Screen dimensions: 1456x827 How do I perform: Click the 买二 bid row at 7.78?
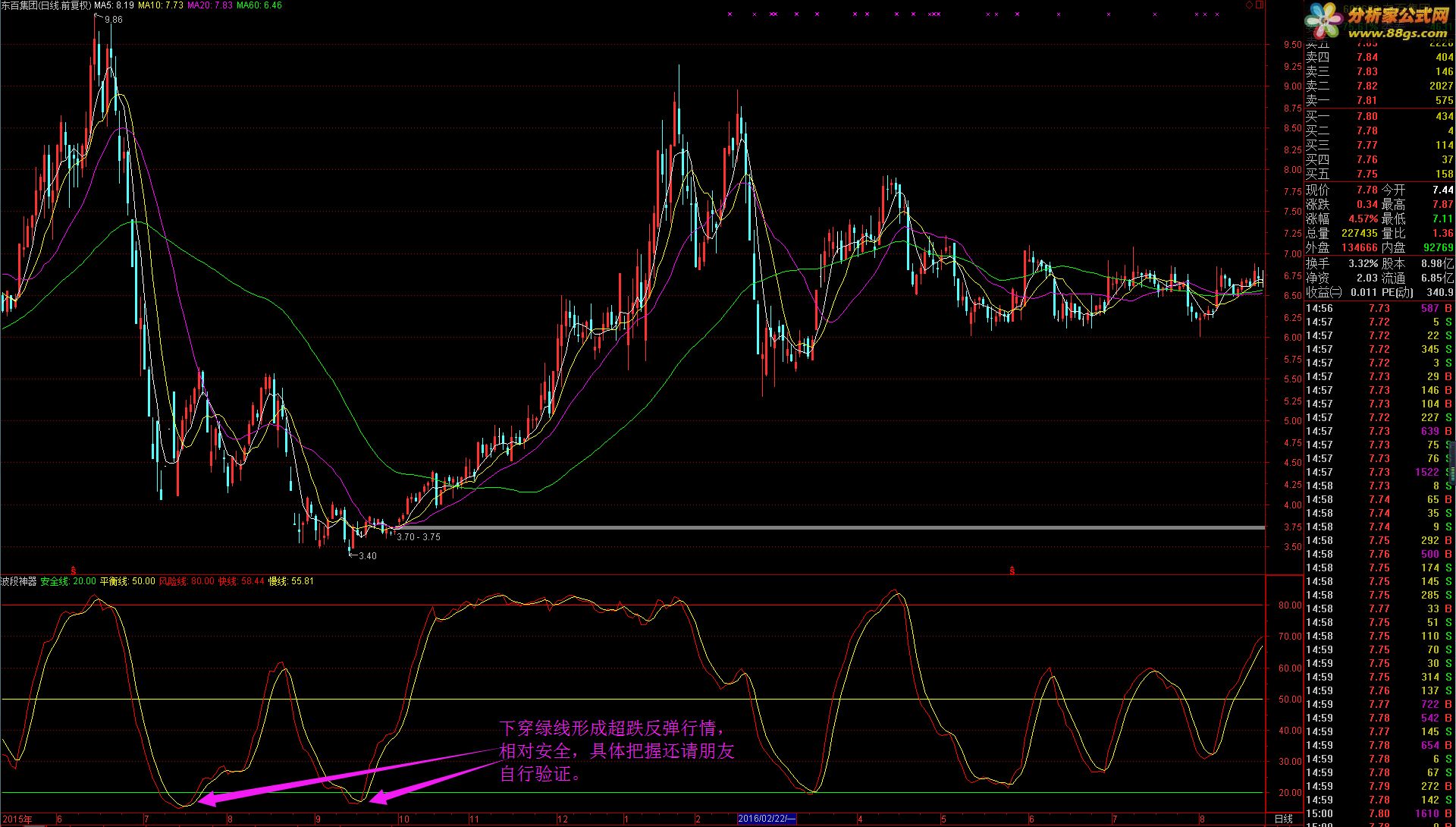[x=1379, y=130]
